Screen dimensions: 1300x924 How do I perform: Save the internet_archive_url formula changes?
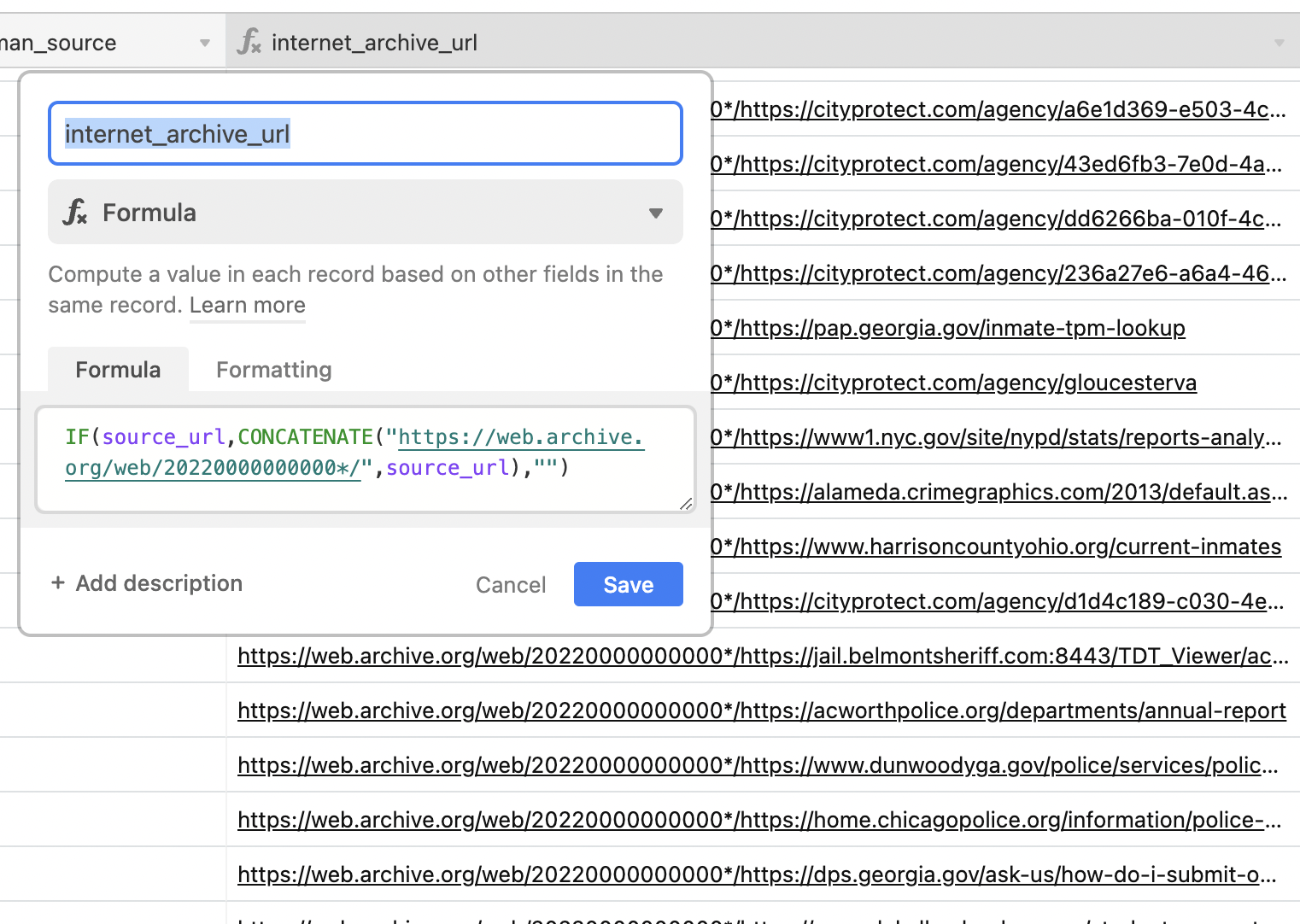tap(628, 584)
